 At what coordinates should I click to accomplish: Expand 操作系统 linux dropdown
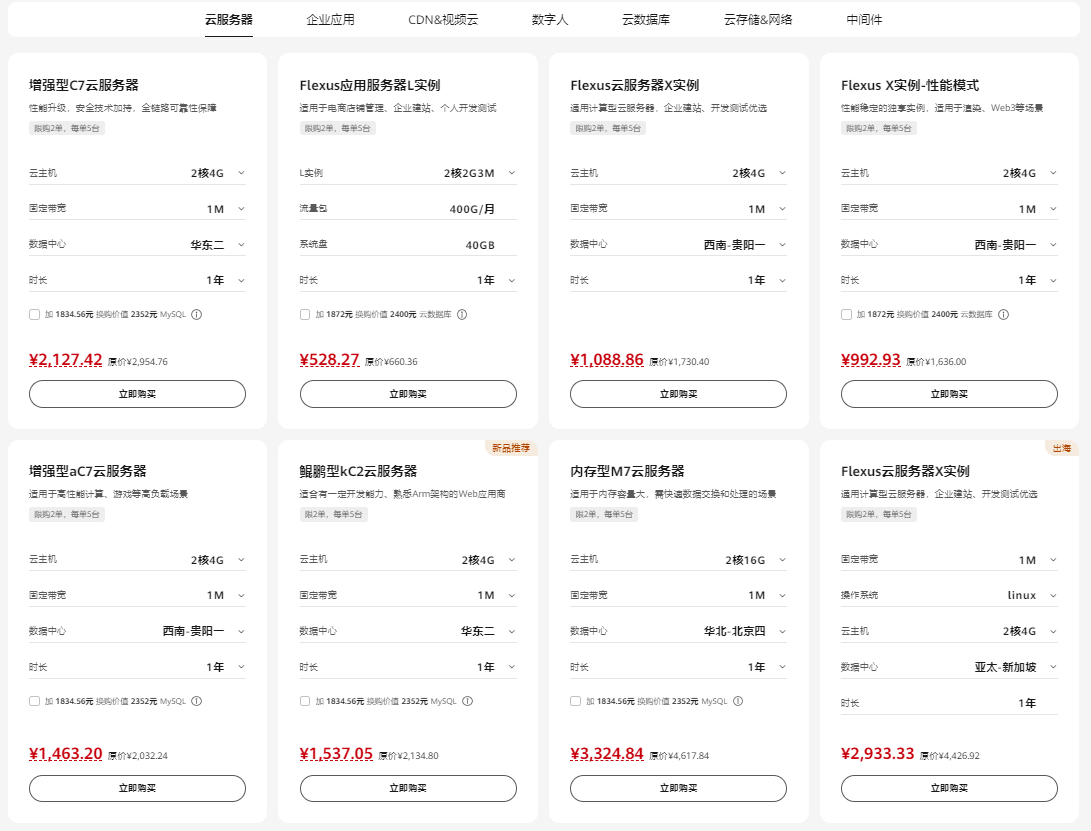tap(949, 596)
